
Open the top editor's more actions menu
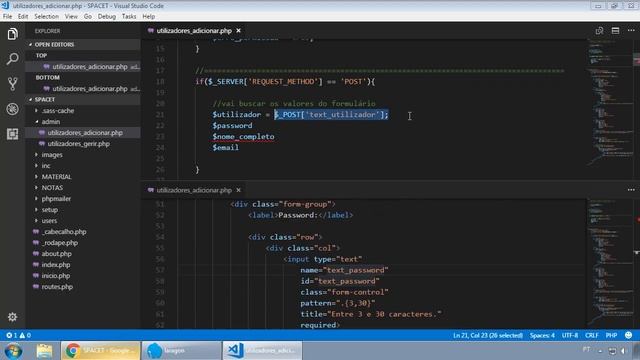[631, 31]
